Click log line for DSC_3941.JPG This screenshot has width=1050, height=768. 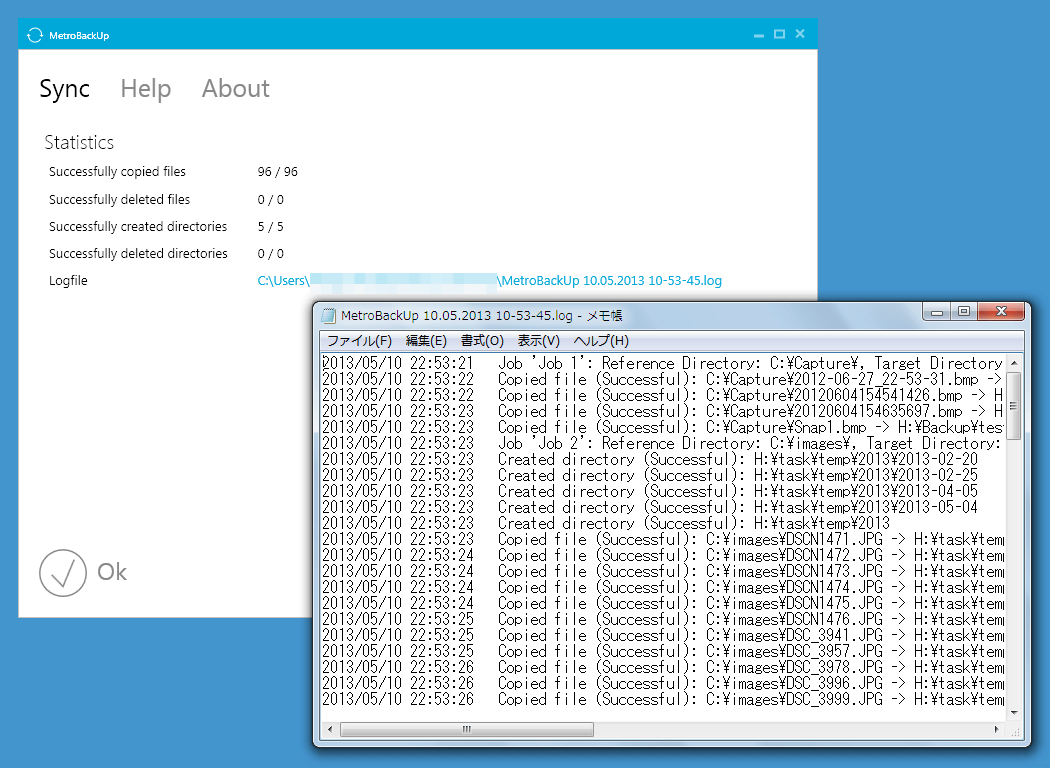(663, 635)
